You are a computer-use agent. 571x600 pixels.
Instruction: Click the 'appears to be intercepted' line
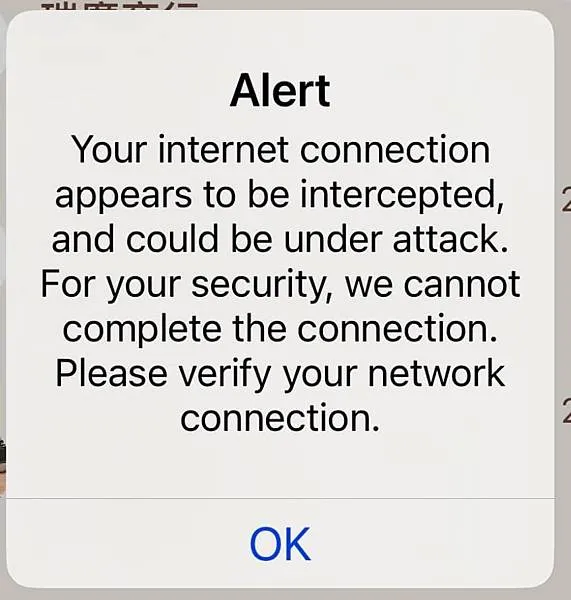pos(280,196)
